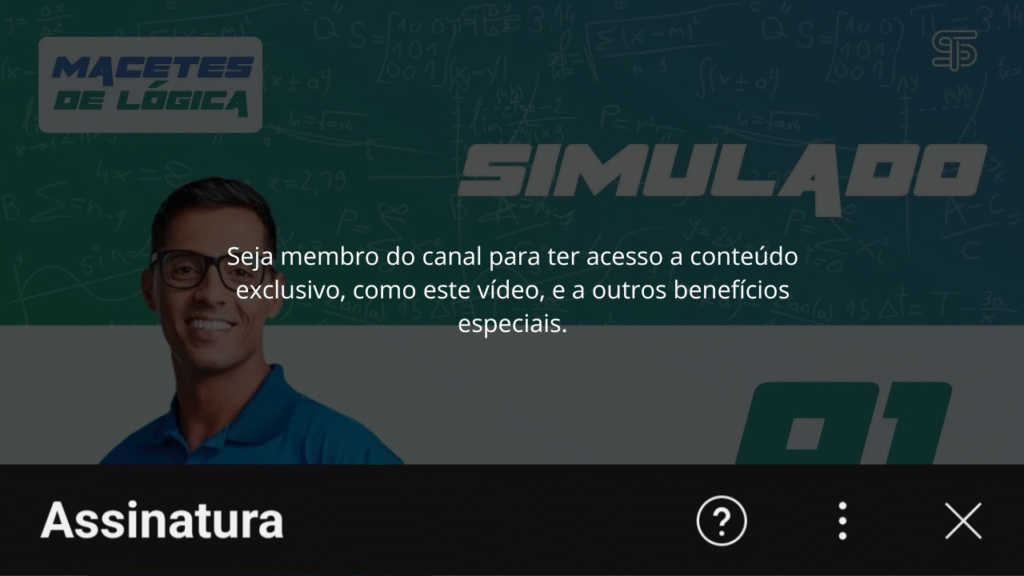The image size is (1024, 576).
Task: Click the word MACETES in the logo
Action: [x=153, y=69]
